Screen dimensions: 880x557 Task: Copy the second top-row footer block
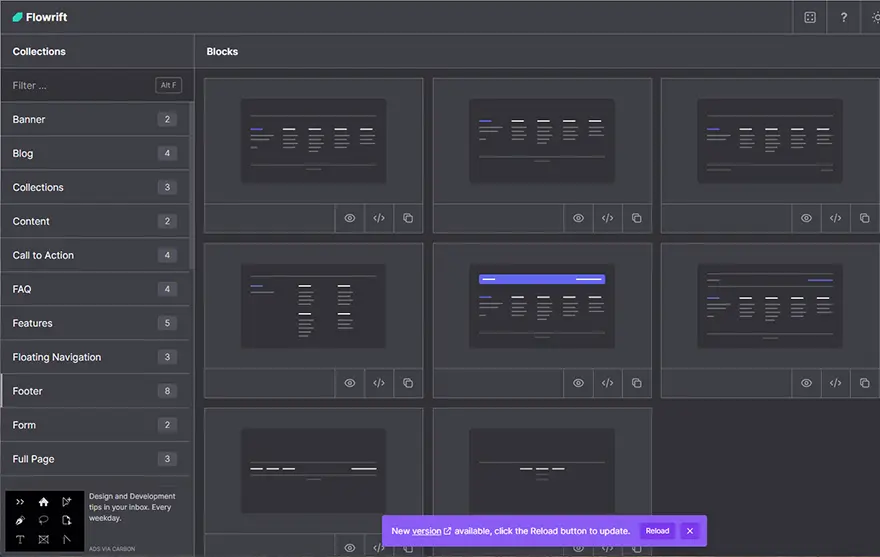(636, 218)
